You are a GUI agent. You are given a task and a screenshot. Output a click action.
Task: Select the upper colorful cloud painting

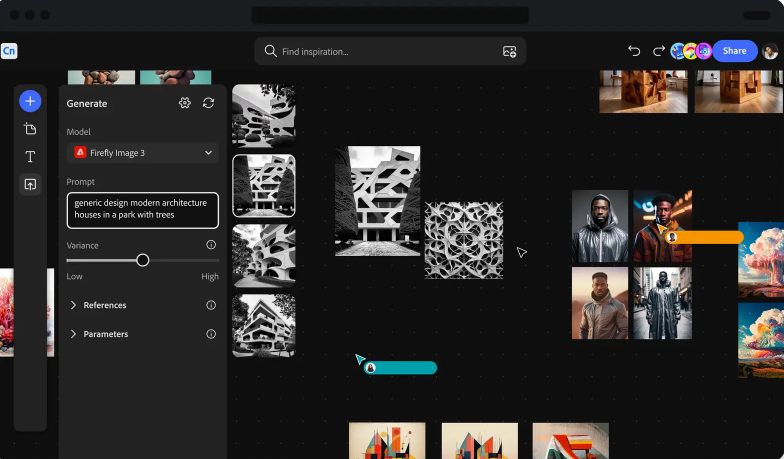coord(761,260)
